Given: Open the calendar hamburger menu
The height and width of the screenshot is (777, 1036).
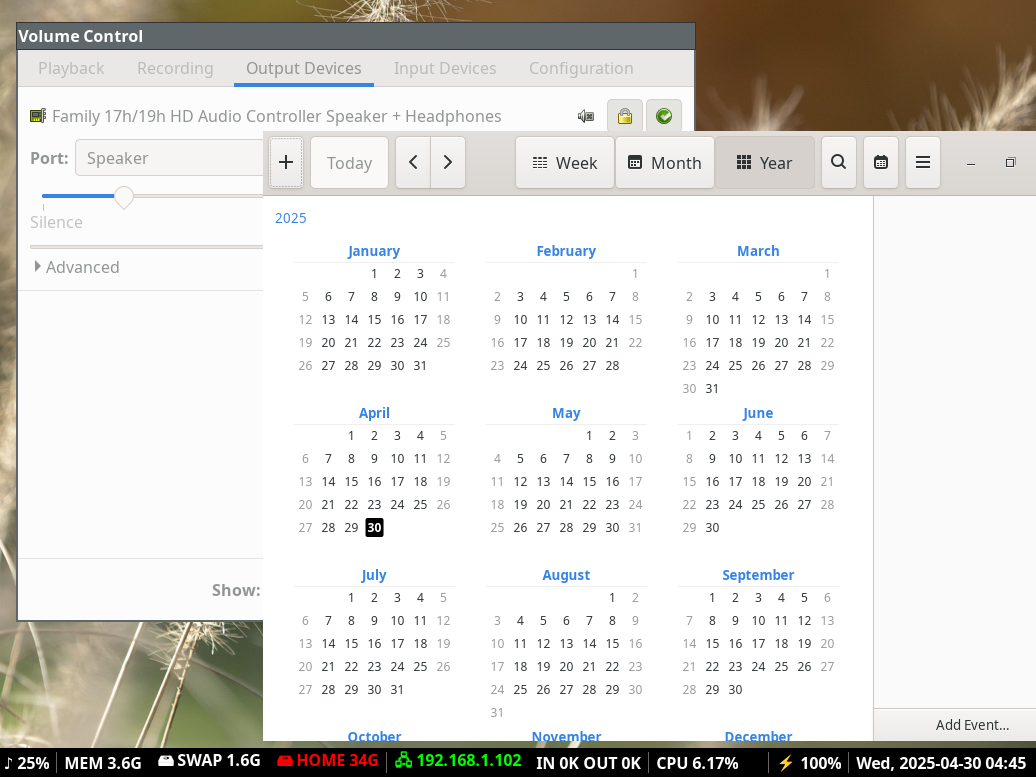Looking at the screenshot, I should click(x=923, y=163).
